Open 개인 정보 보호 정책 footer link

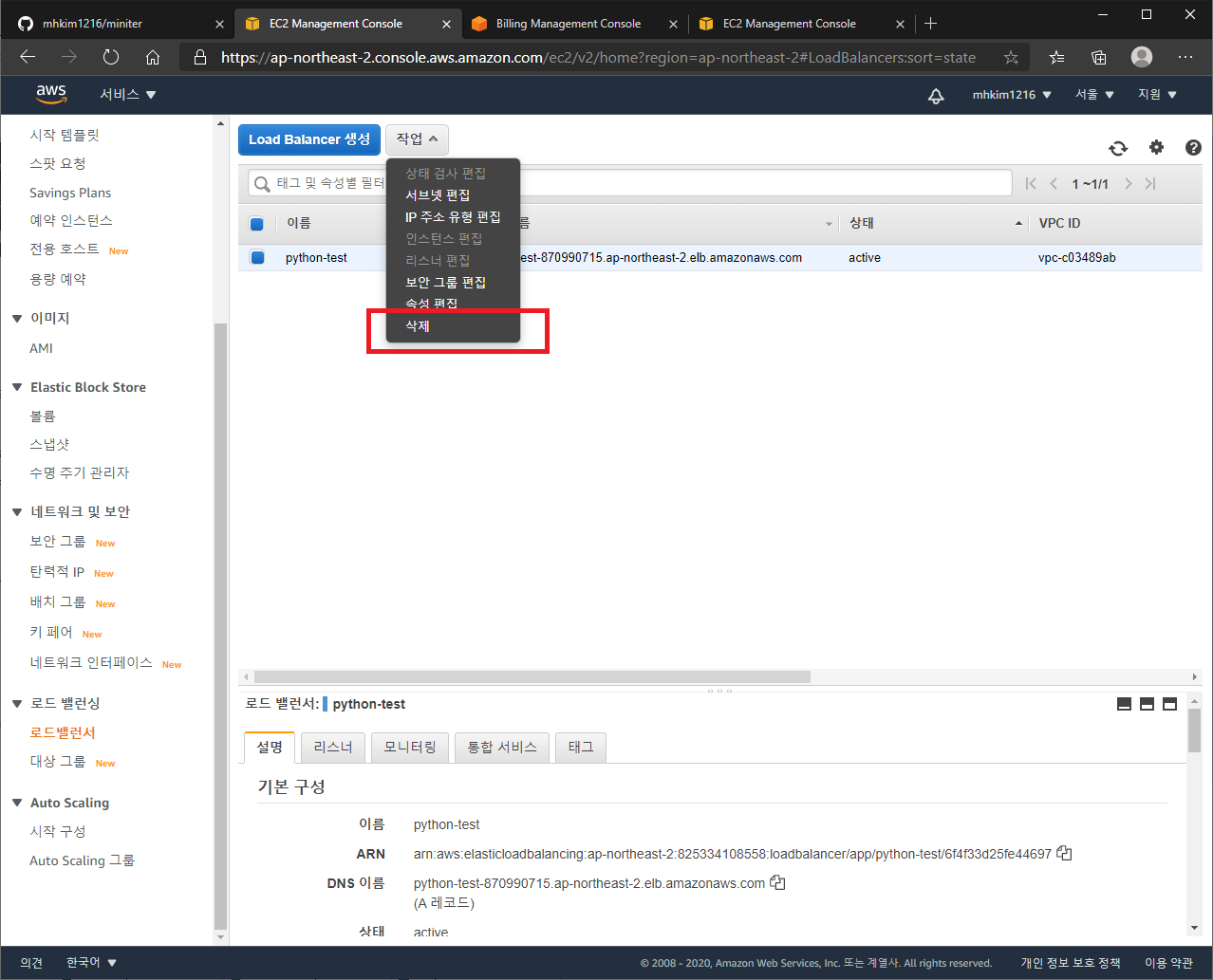[x=1071, y=963]
